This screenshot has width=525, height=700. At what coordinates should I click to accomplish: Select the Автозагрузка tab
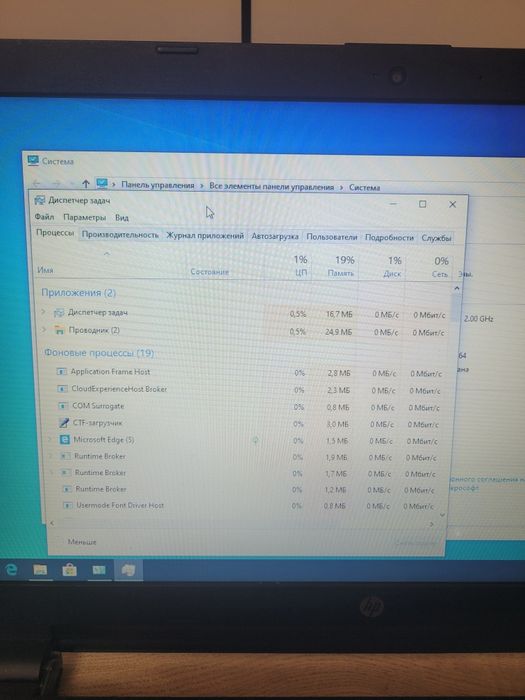(275, 236)
